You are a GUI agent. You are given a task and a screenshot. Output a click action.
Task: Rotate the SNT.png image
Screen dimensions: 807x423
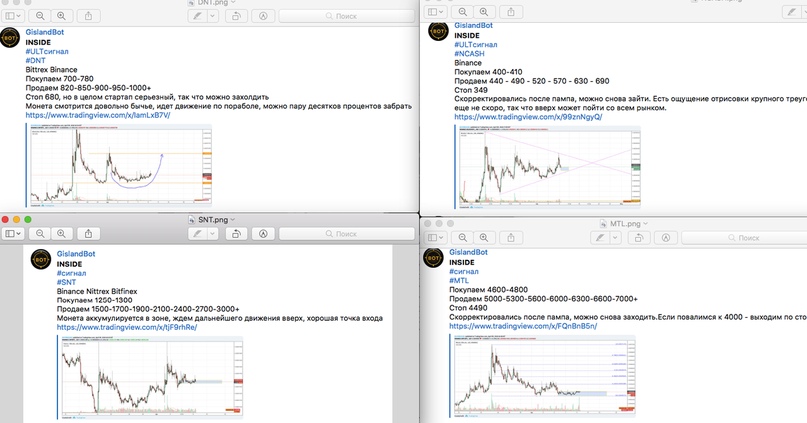click(236, 234)
